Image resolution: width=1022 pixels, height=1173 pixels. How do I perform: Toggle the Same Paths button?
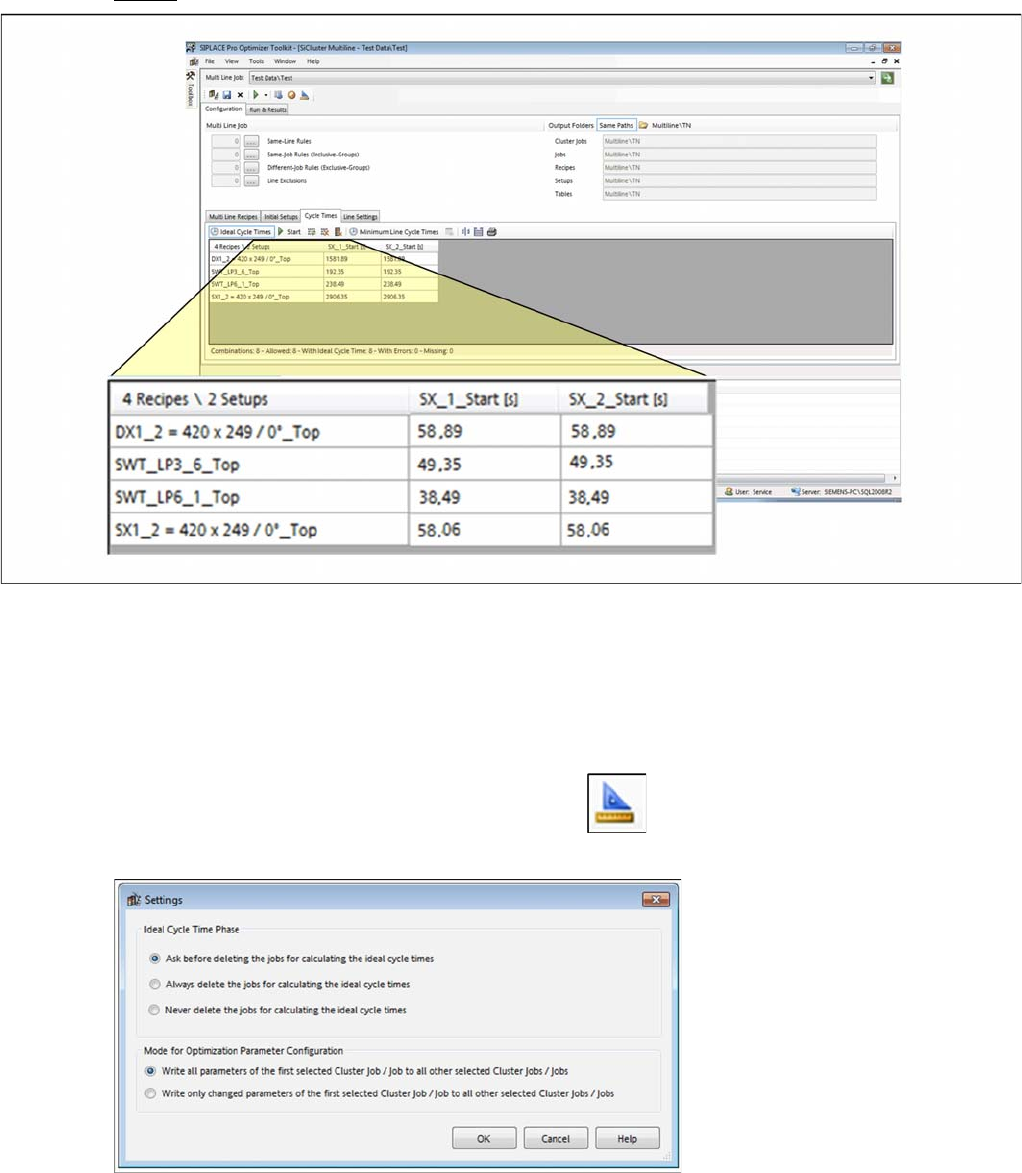[616, 126]
